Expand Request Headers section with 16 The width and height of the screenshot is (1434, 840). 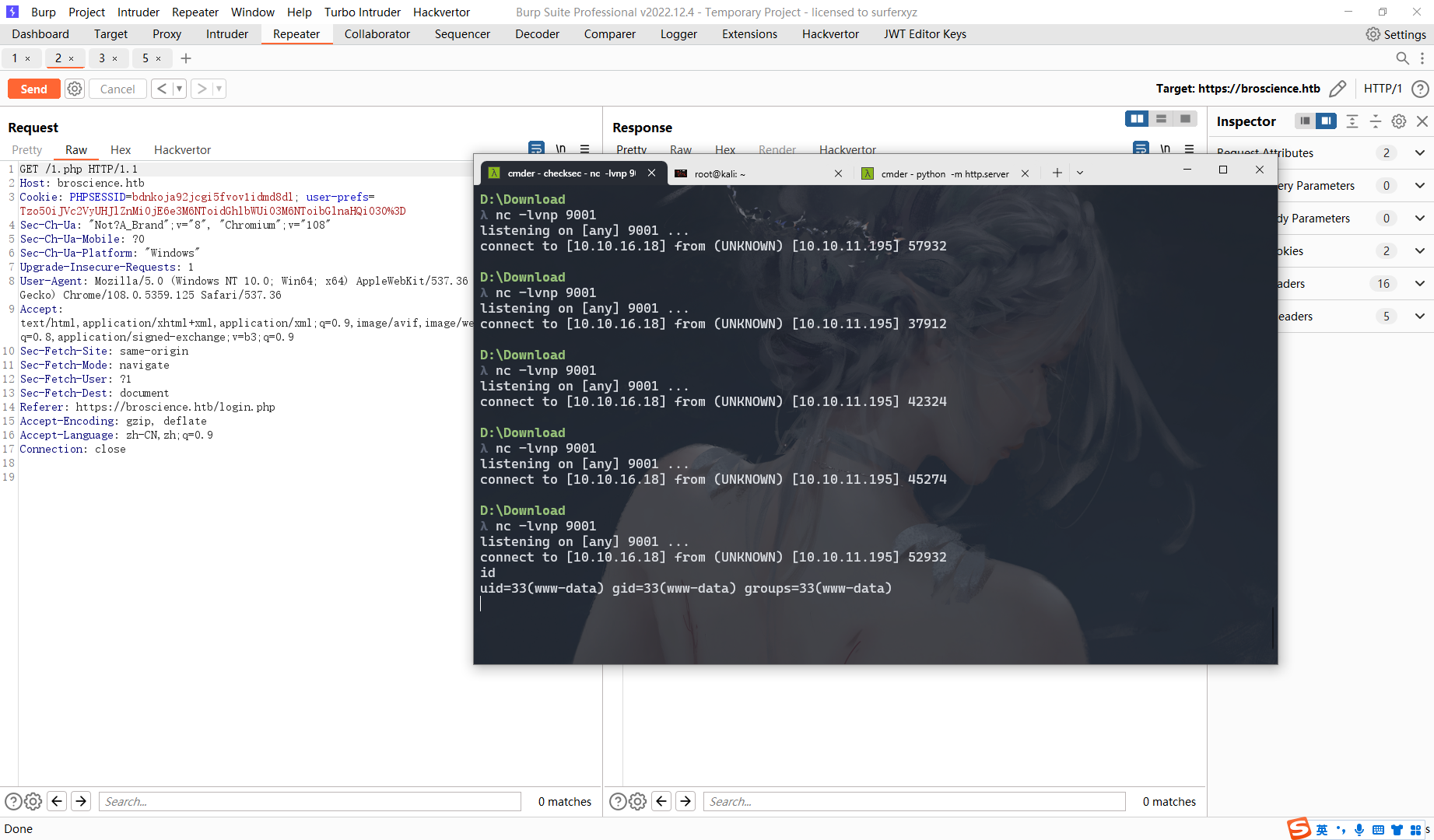[x=1420, y=284]
